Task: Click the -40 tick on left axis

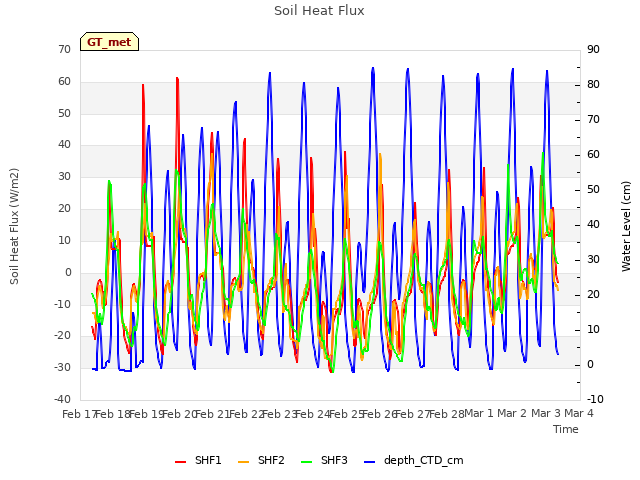Action: [x=62, y=399]
